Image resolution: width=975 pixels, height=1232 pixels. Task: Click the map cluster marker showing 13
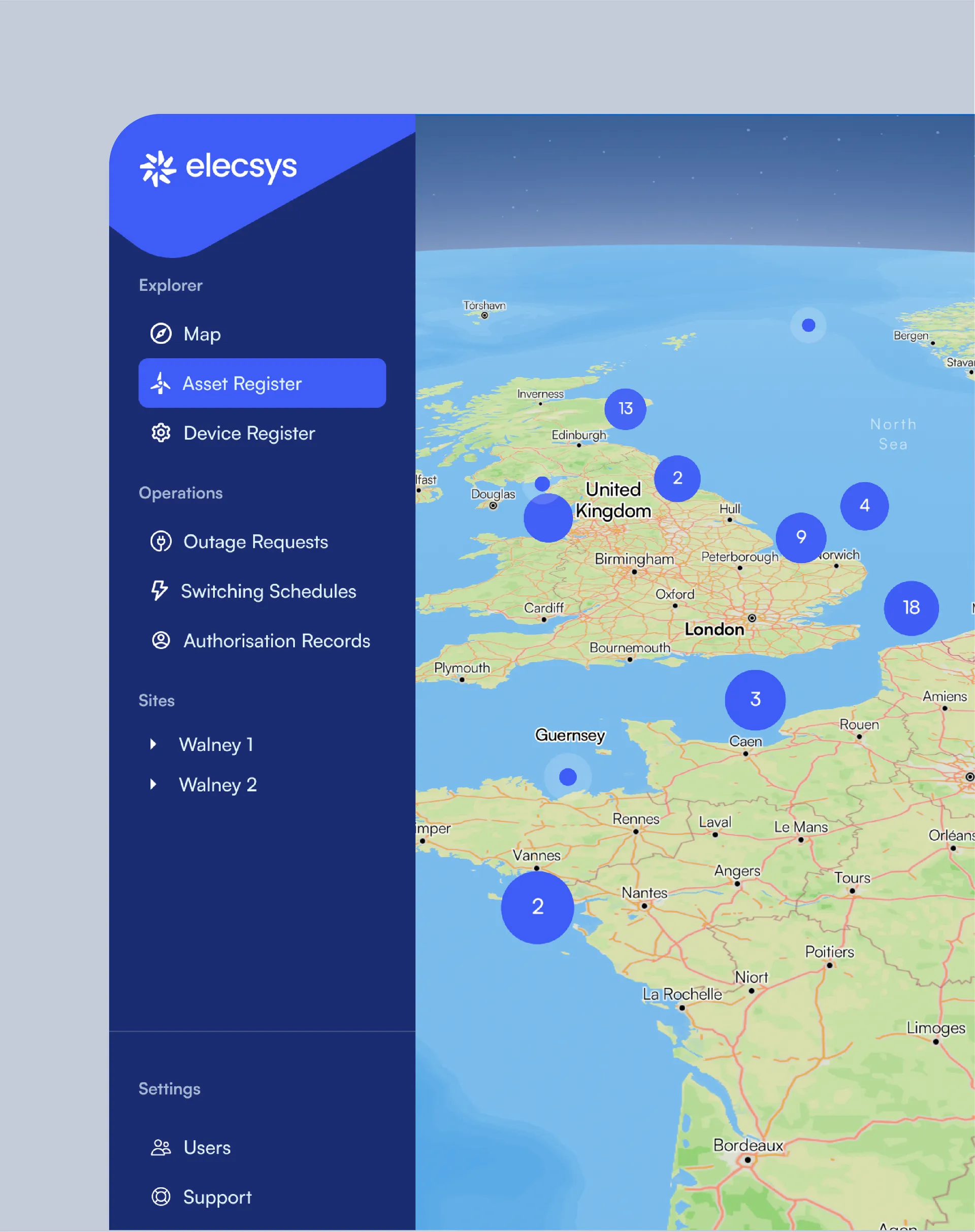click(x=625, y=409)
